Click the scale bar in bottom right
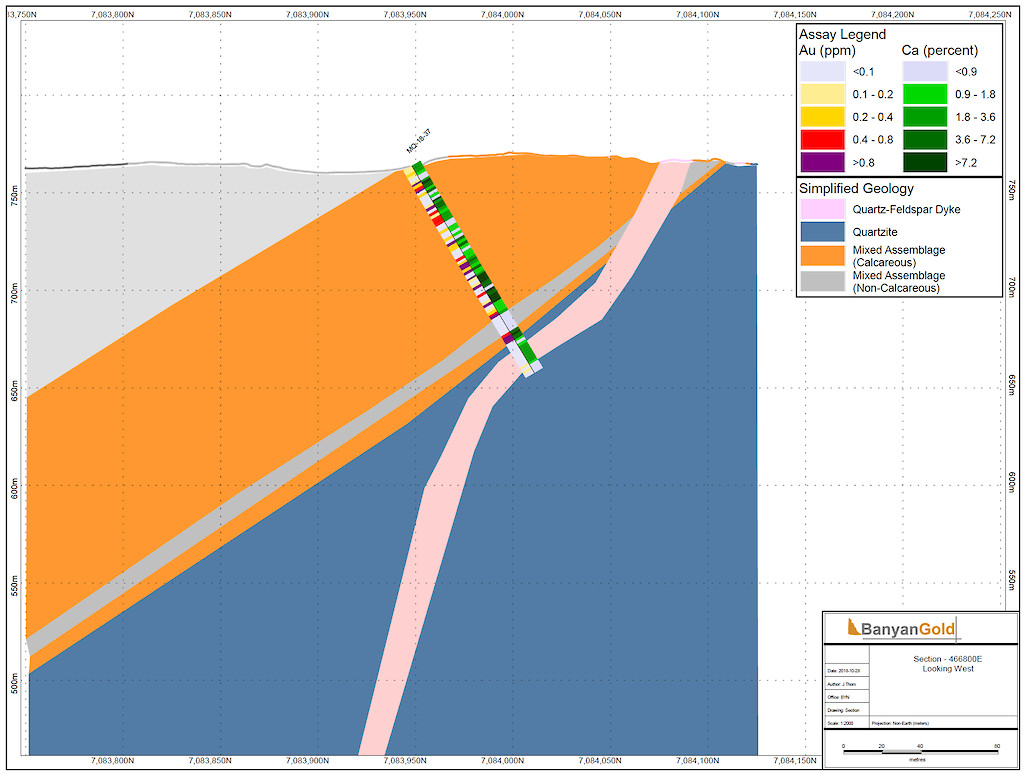 (x=920, y=752)
